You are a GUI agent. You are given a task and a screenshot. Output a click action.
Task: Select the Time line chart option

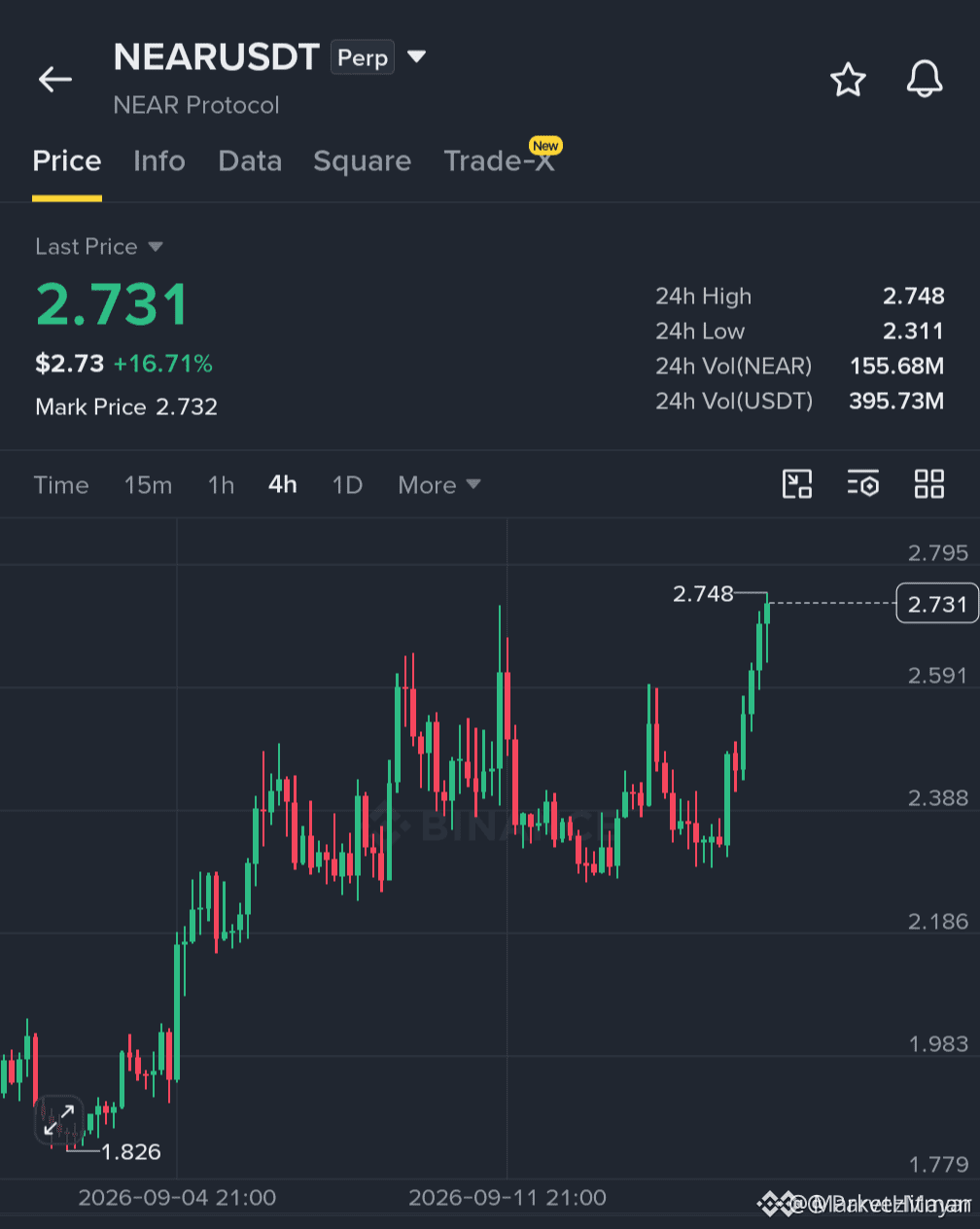click(61, 485)
